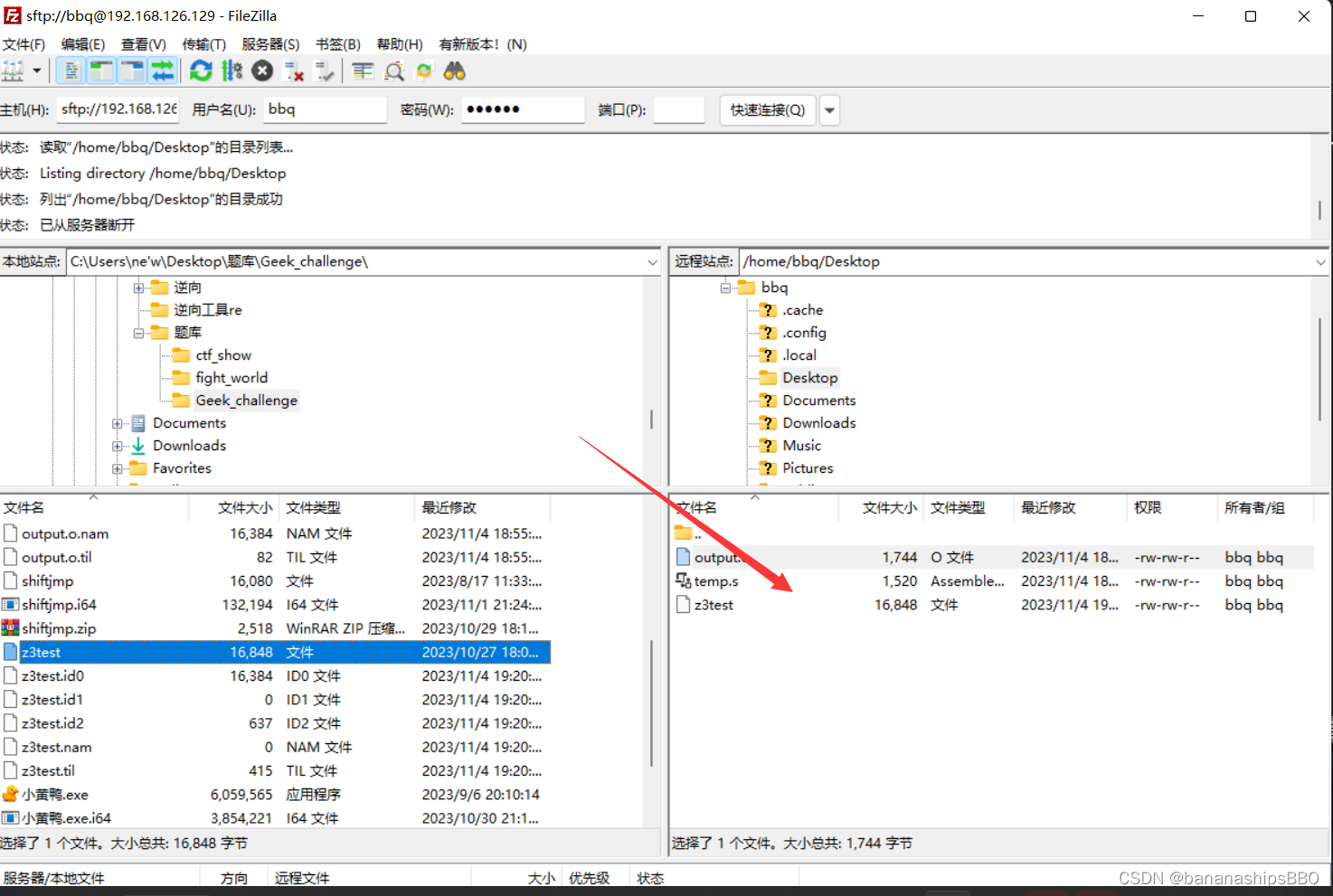
Task: Collapse the 题库 folder in local tree
Action: pos(138,334)
